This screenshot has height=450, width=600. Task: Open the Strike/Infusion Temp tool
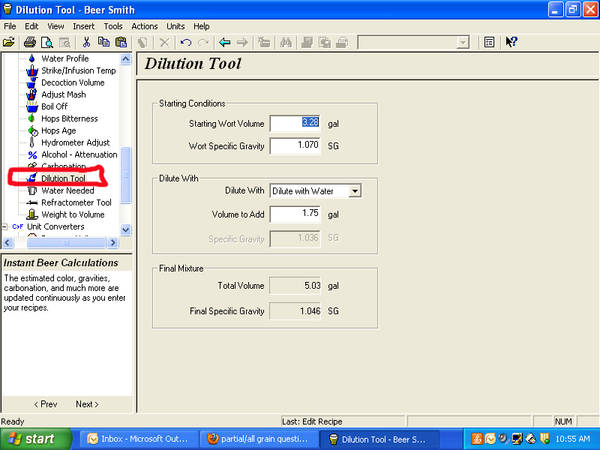[78, 70]
